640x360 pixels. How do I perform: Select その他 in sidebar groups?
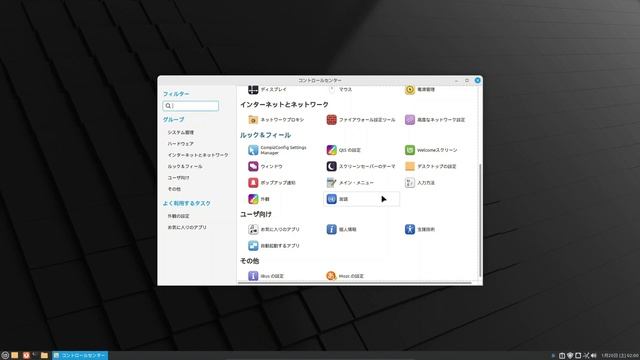174,189
